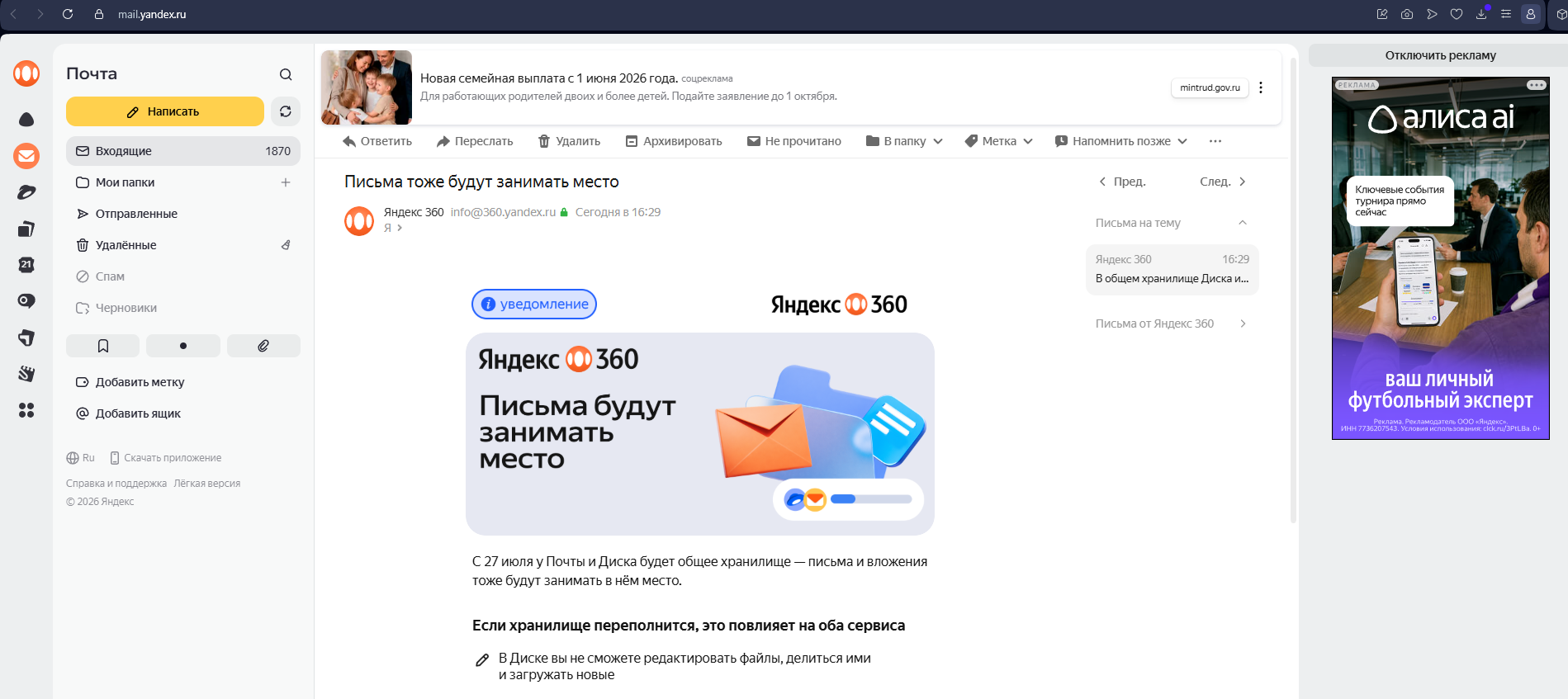1568x699 pixels.
Task: Open the browser extensions cube icon
Action: point(1561,14)
